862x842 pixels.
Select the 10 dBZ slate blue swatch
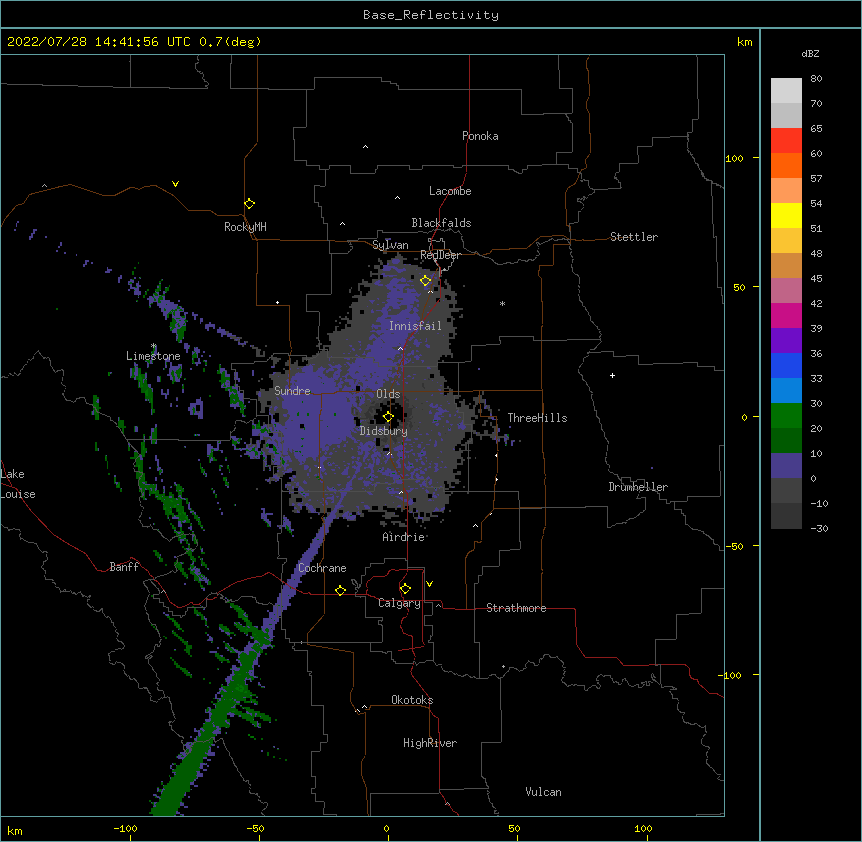click(x=786, y=466)
